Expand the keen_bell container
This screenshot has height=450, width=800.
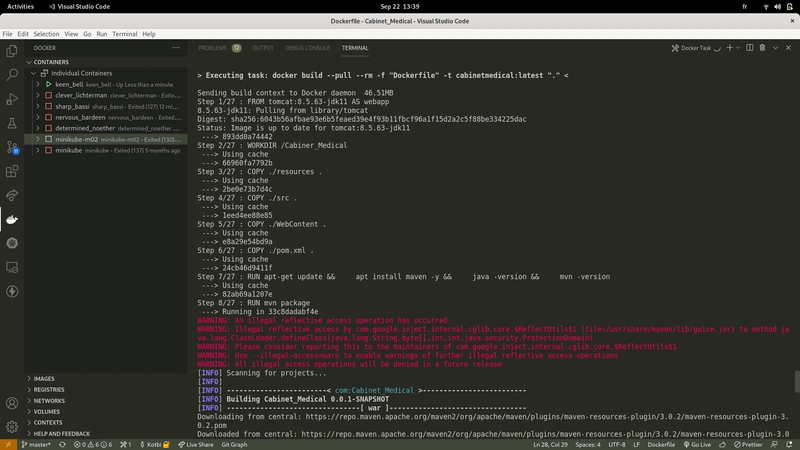click(36, 84)
